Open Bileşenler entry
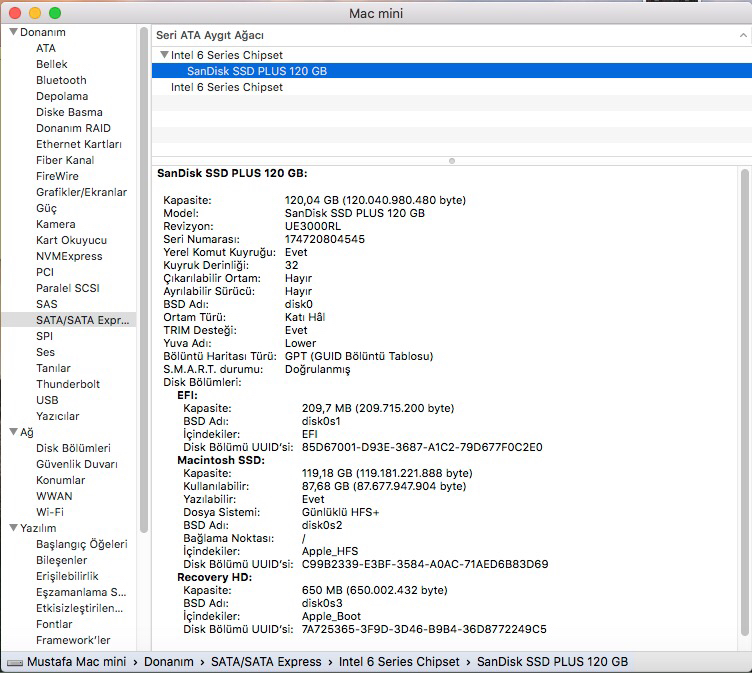752x673 pixels. coord(61,560)
